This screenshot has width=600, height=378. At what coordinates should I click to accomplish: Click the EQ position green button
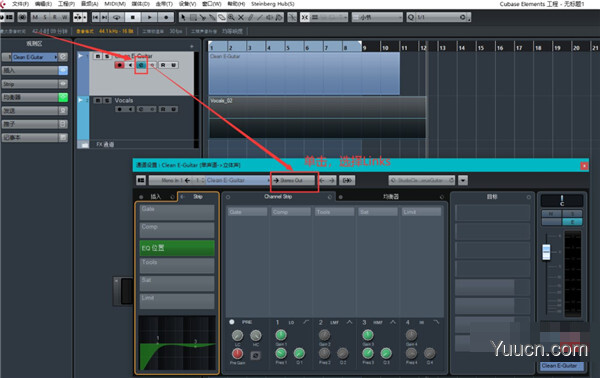tap(177, 248)
